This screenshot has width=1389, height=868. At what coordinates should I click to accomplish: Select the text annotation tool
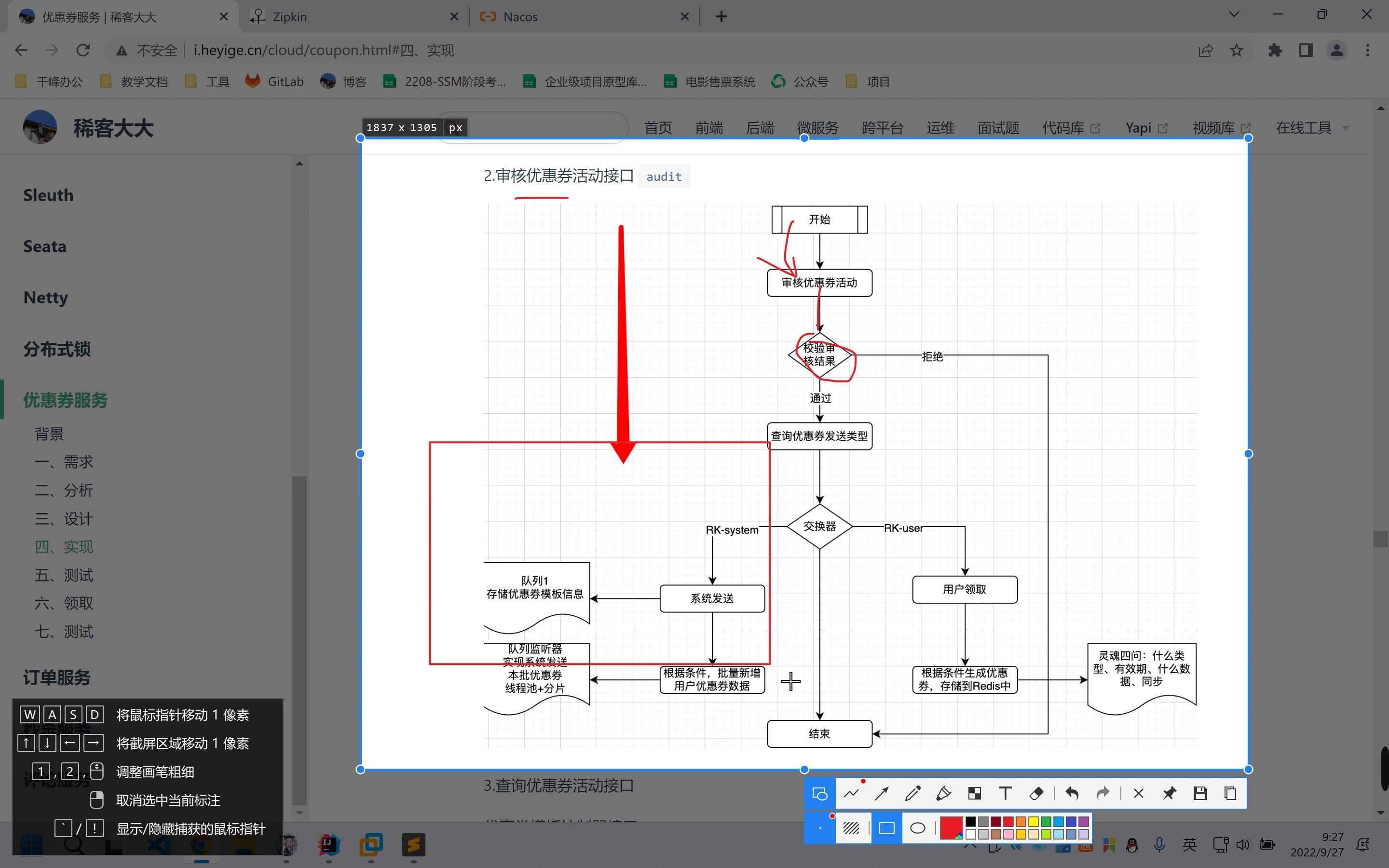[x=1005, y=793]
